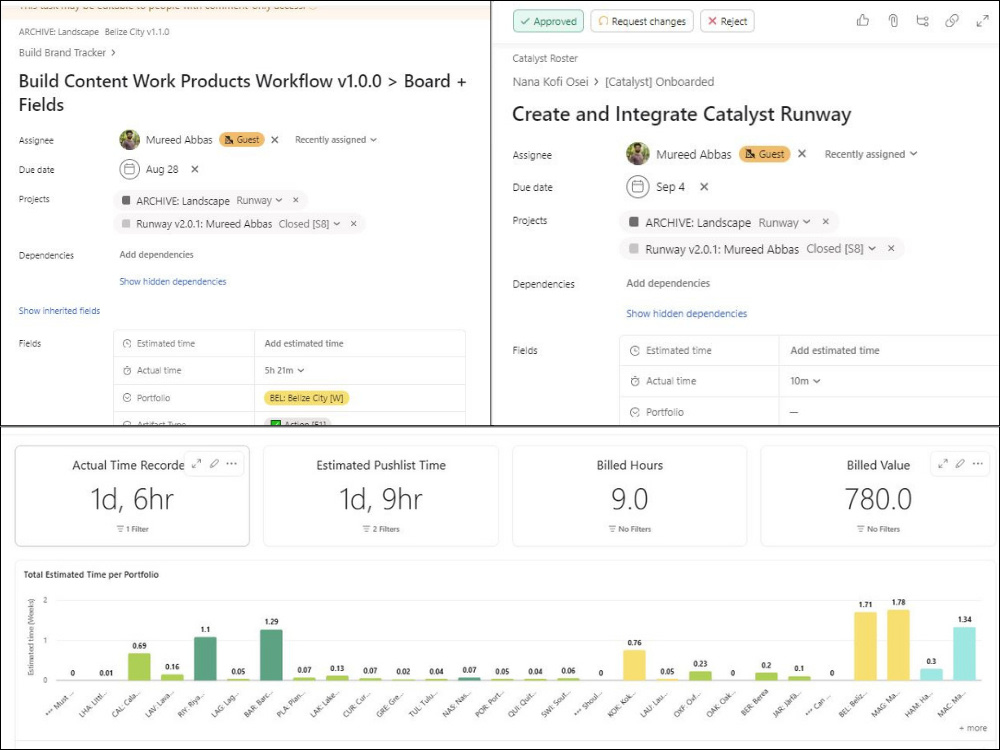Open the three-dots menu on Billed Value widget
This screenshot has height=750, width=1000.
[978, 464]
